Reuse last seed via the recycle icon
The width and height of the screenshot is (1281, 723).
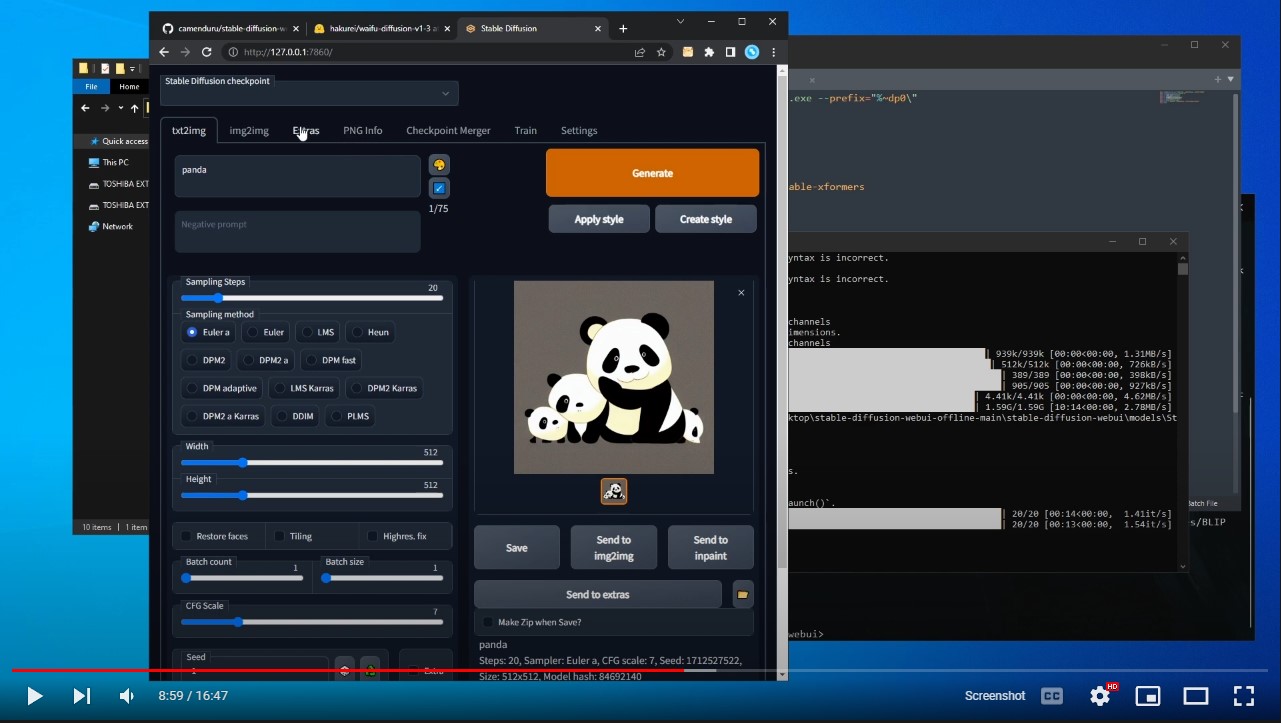369,670
